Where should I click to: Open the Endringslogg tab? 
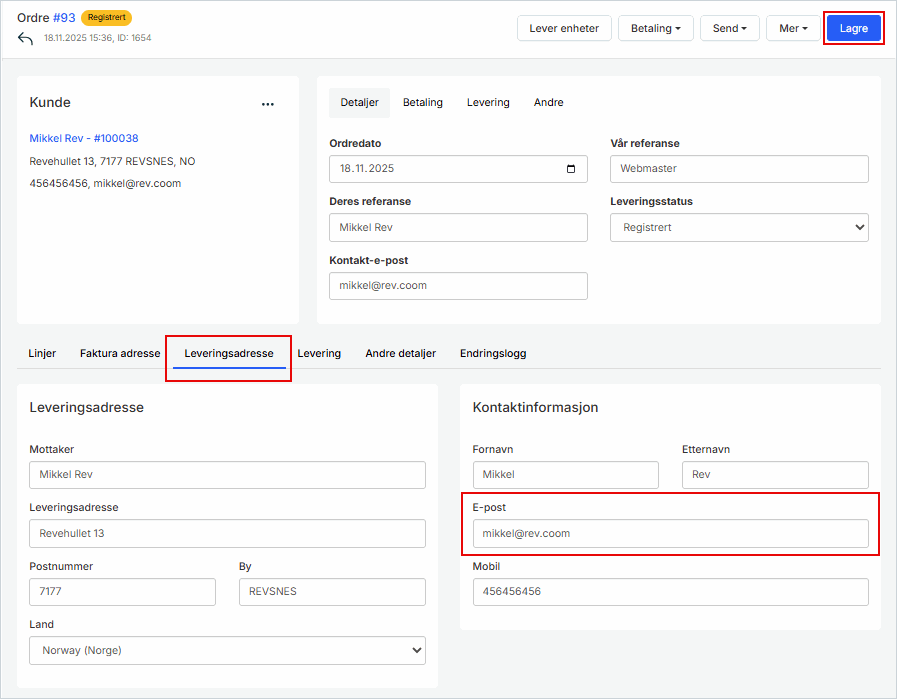(x=493, y=353)
